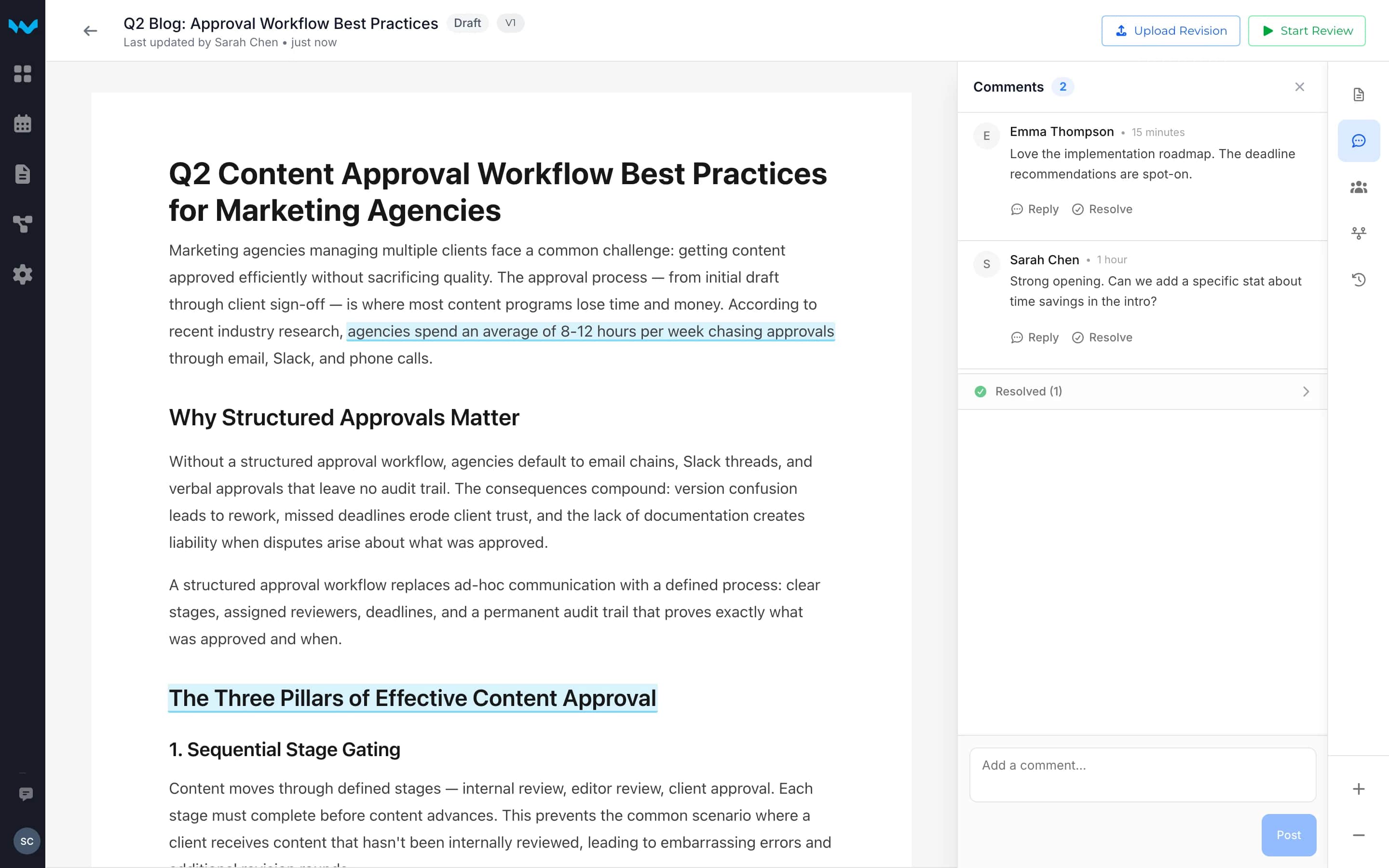Click Upload Revision button

1171,31
